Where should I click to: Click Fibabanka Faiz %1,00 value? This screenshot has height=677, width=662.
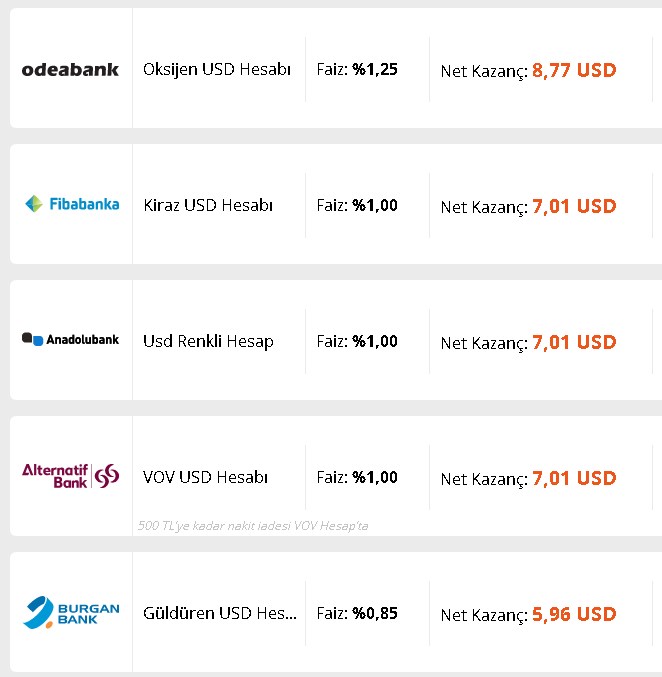coord(374,206)
